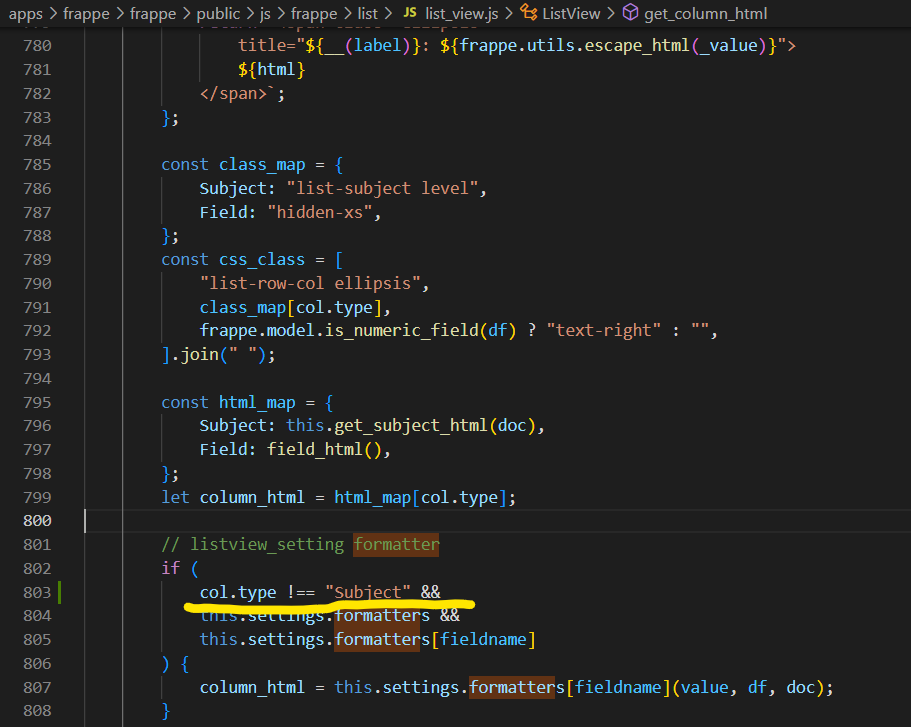Expand the chevron after 'public' breadcrumb
Image resolution: width=911 pixels, height=727 pixels.
pyautogui.click(x=250, y=13)
